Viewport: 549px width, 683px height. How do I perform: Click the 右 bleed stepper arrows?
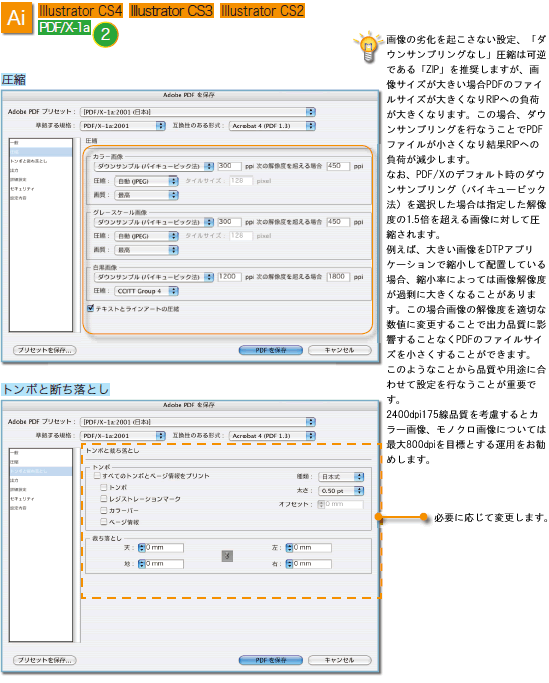click(289, 564)
